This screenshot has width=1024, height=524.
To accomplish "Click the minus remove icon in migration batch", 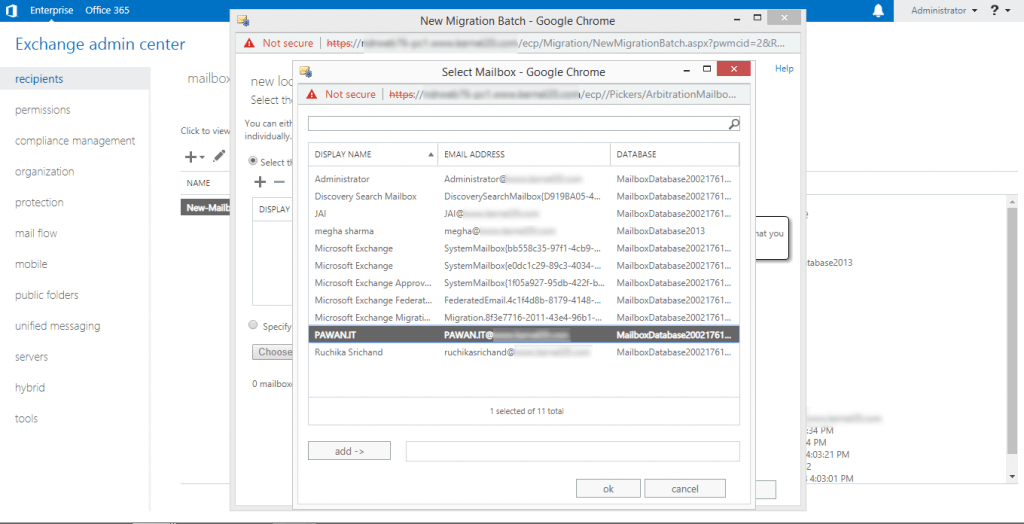I will pos(279,182).
